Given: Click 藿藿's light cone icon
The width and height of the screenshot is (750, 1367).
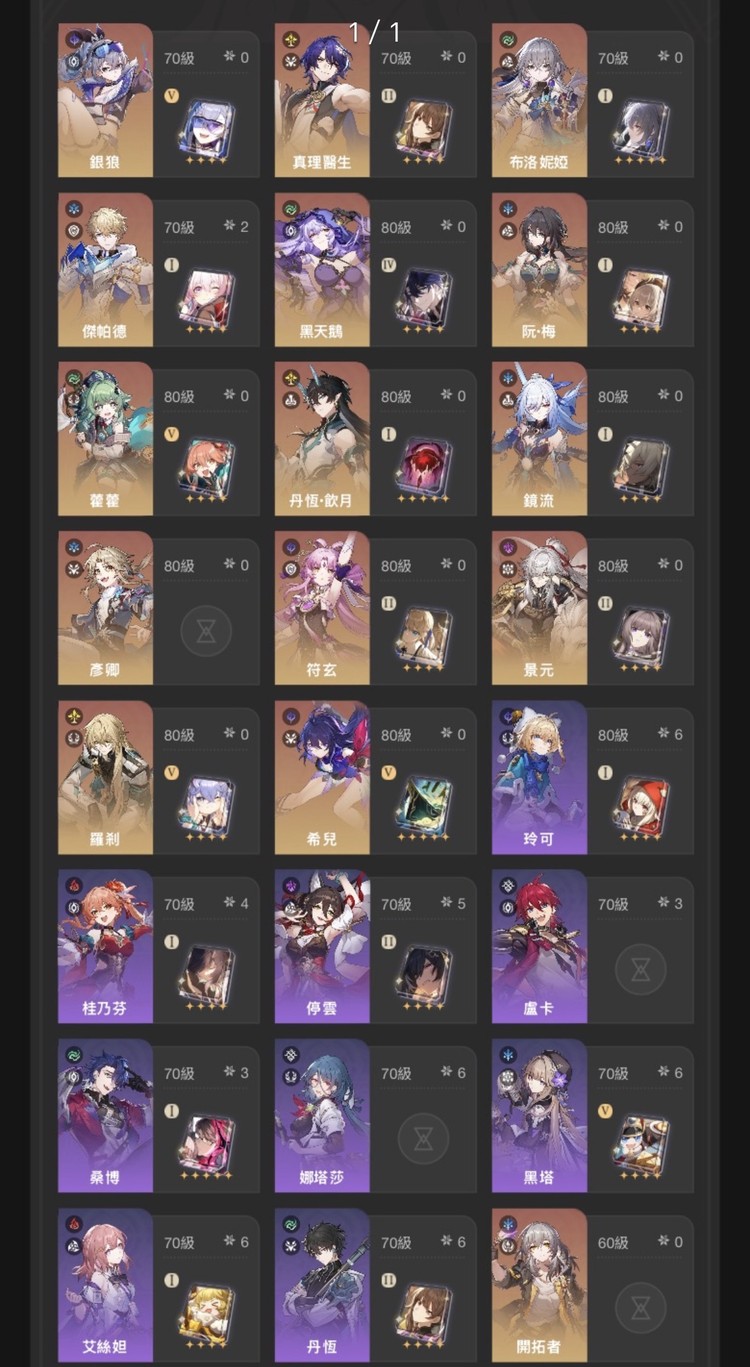Looking at the screenshot, I should (206, 467).
